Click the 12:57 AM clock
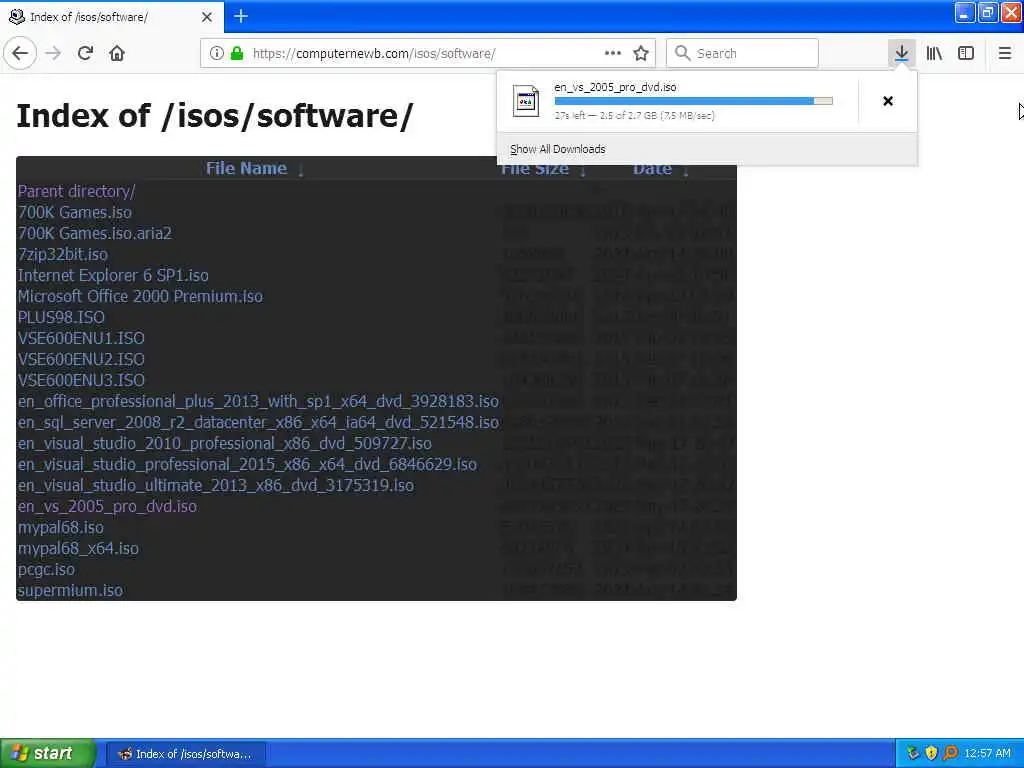This screenshot has height=768, width=1024. (987, 753)
